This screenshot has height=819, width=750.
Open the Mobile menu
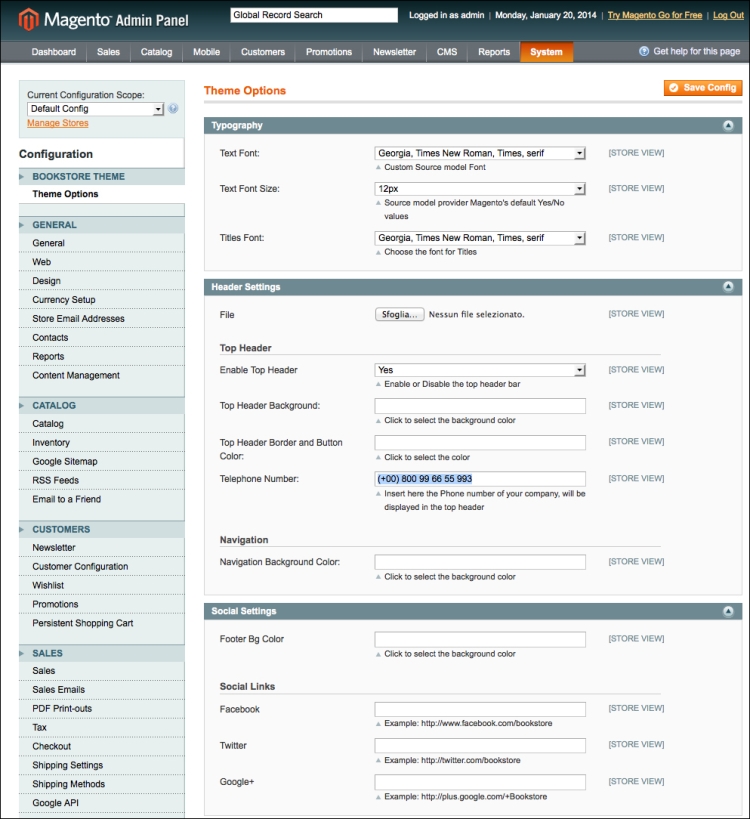[206, 52]
